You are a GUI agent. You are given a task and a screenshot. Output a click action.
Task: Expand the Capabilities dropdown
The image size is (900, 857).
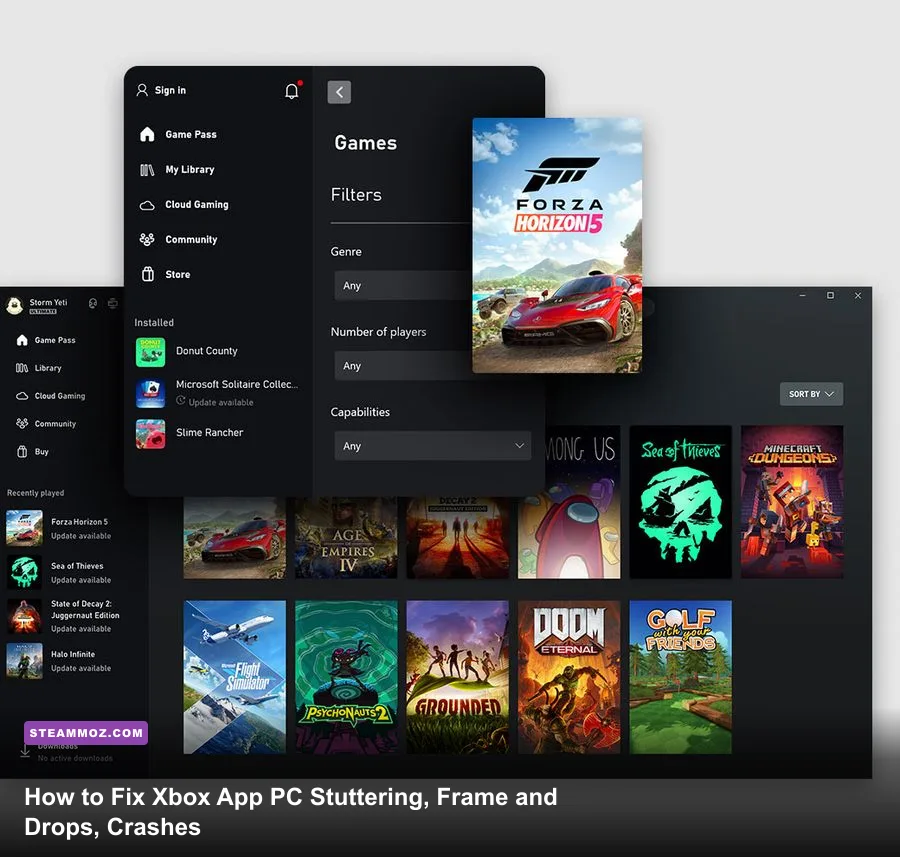(433, 446)
